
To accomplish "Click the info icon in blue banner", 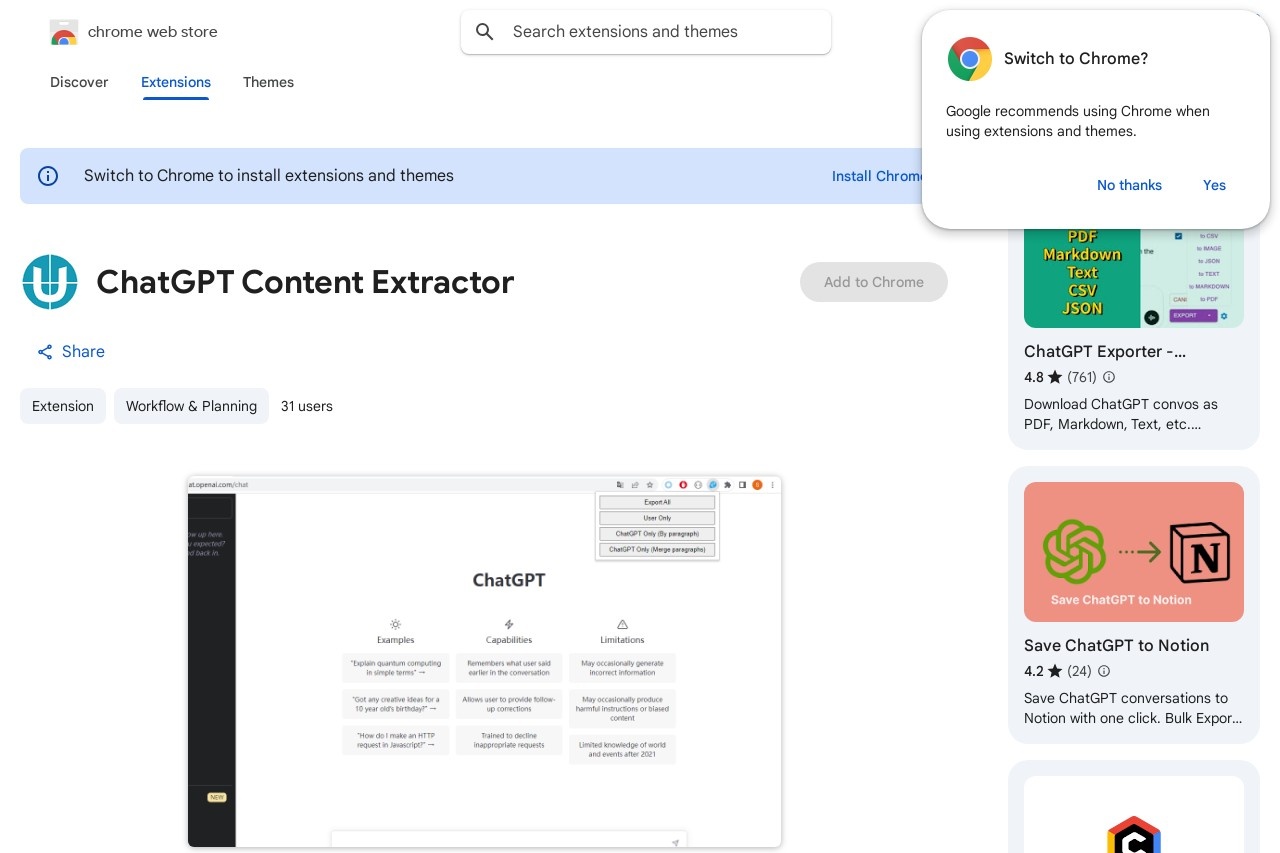I will [x=48, y=176].
